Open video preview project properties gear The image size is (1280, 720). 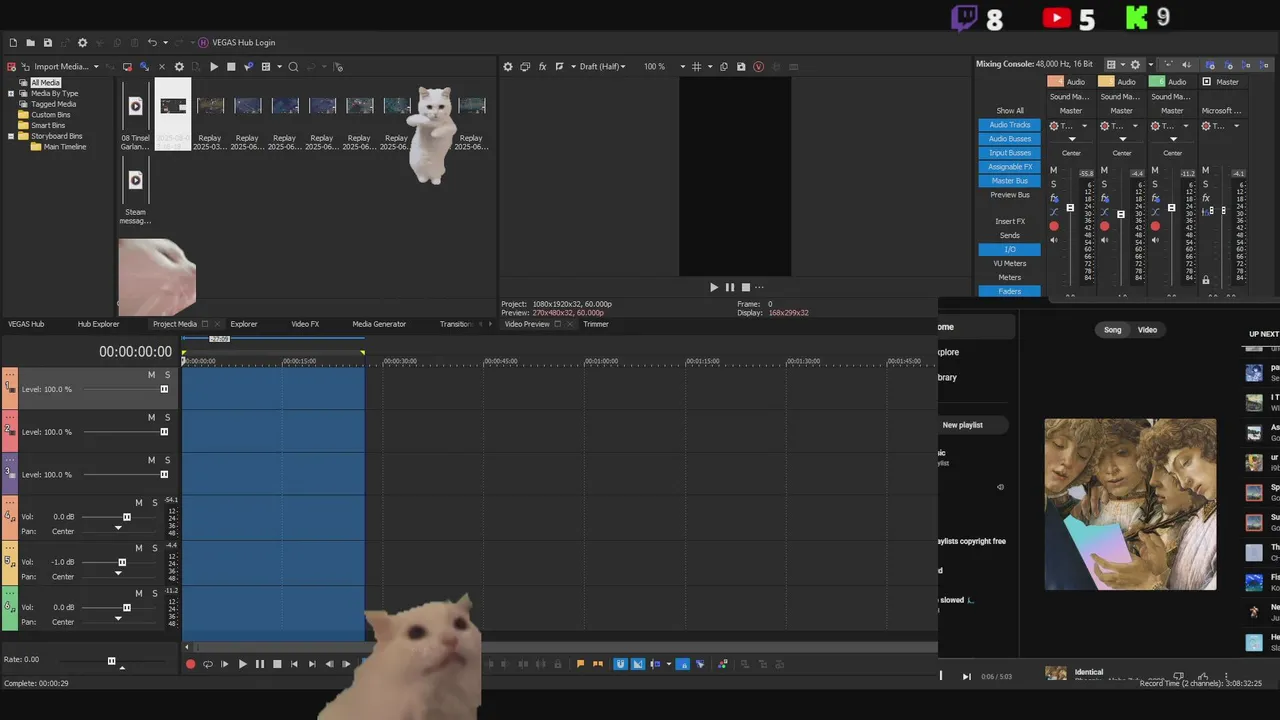(x=508, y=67)
